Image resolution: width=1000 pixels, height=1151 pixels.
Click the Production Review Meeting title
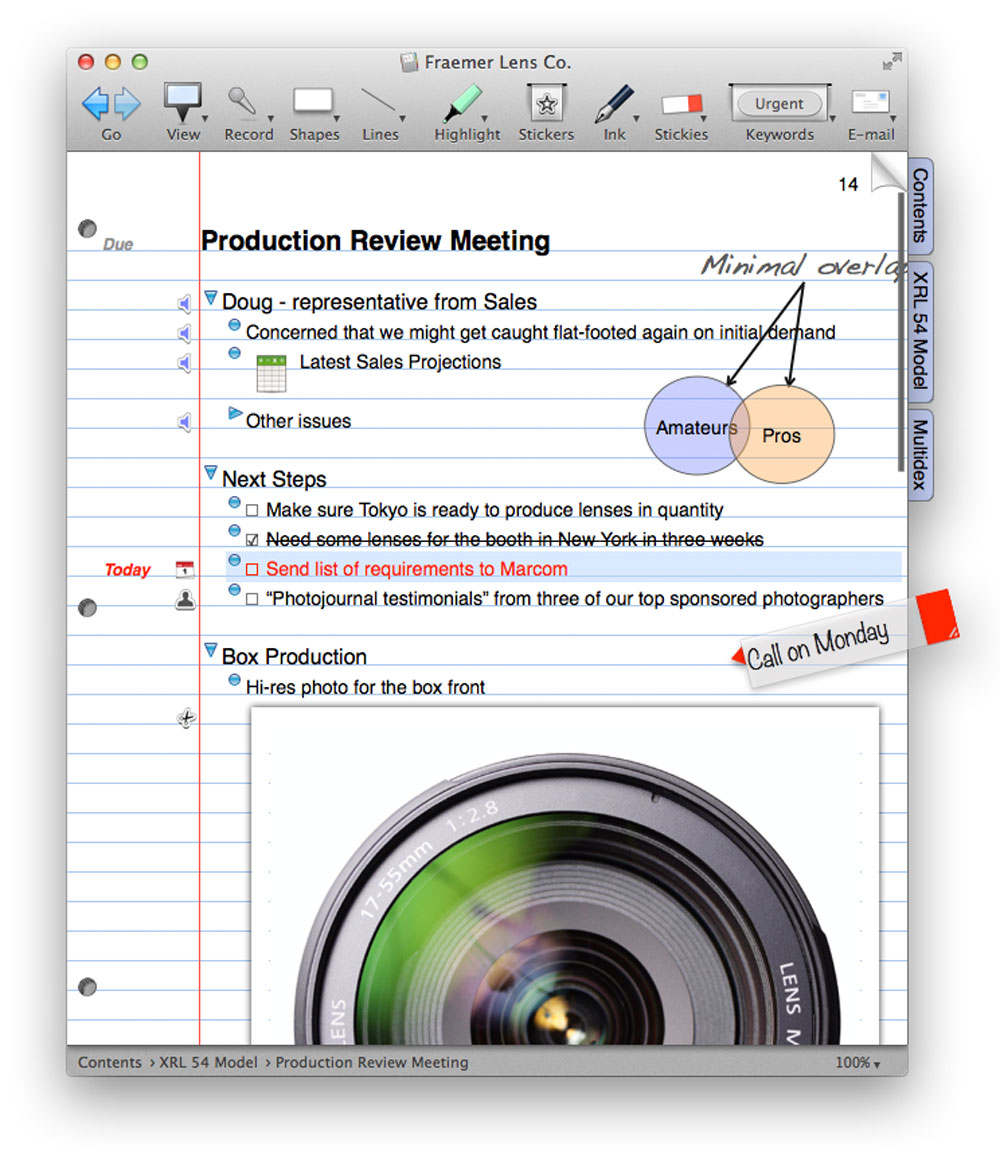click(375, 241)
